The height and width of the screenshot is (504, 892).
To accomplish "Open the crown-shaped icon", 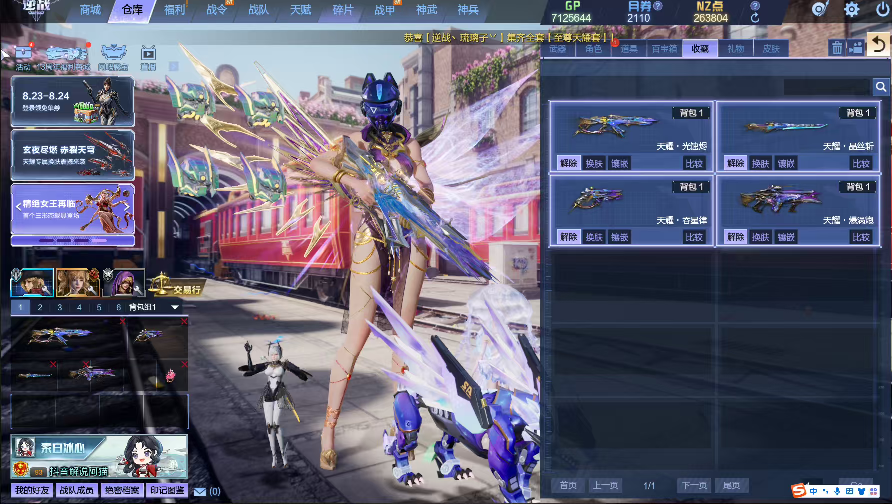I will [113, 57].
